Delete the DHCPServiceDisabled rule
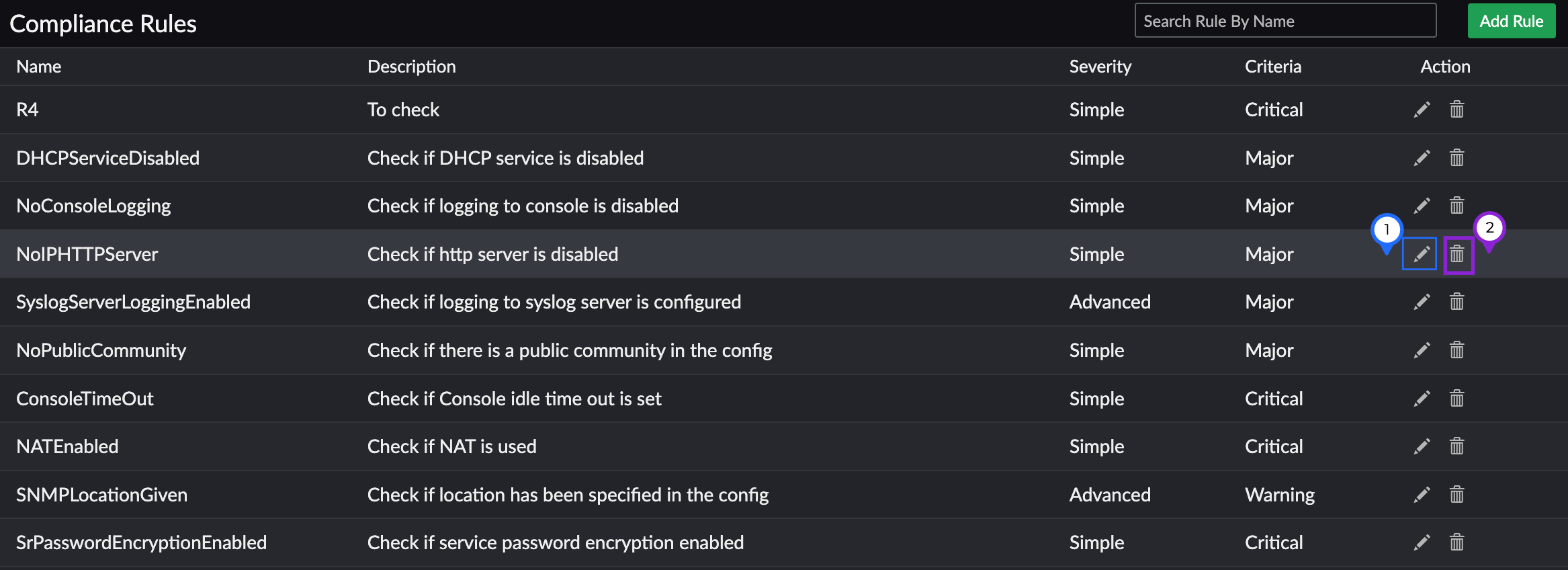The height and width of the screenshot is (570, 1568). [x=1456, y=158]
